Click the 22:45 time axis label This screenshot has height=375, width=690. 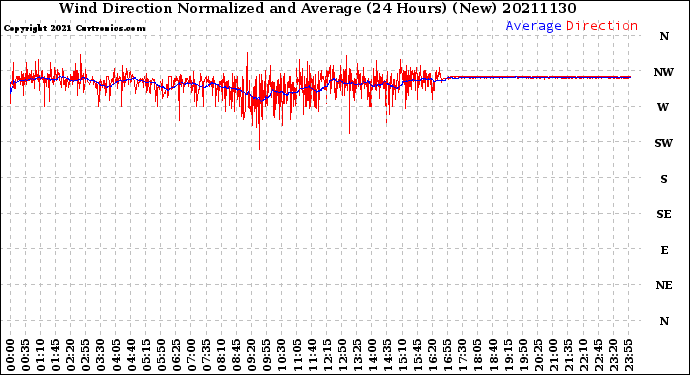[598, 355]
